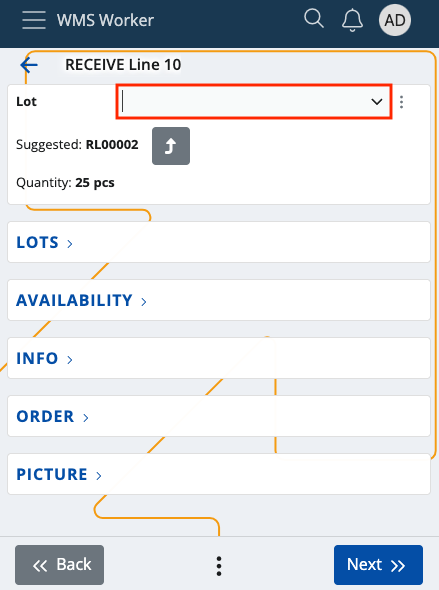The image size is (439, 590).
Task: Click the Next button
Action: [x=378, y=565]
